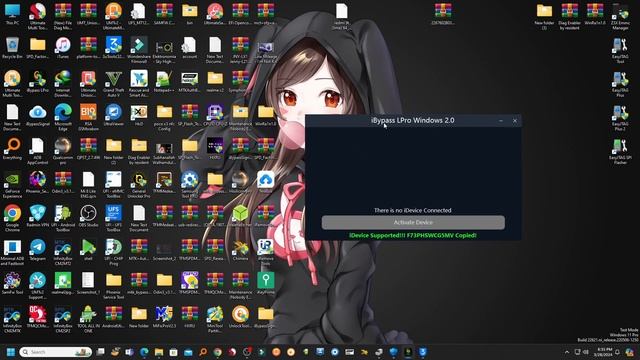Image resolution: width=640 pixels, height=360 pixels.
Task: Select the ADB AppControl file icon
Action: pos(38,151)
